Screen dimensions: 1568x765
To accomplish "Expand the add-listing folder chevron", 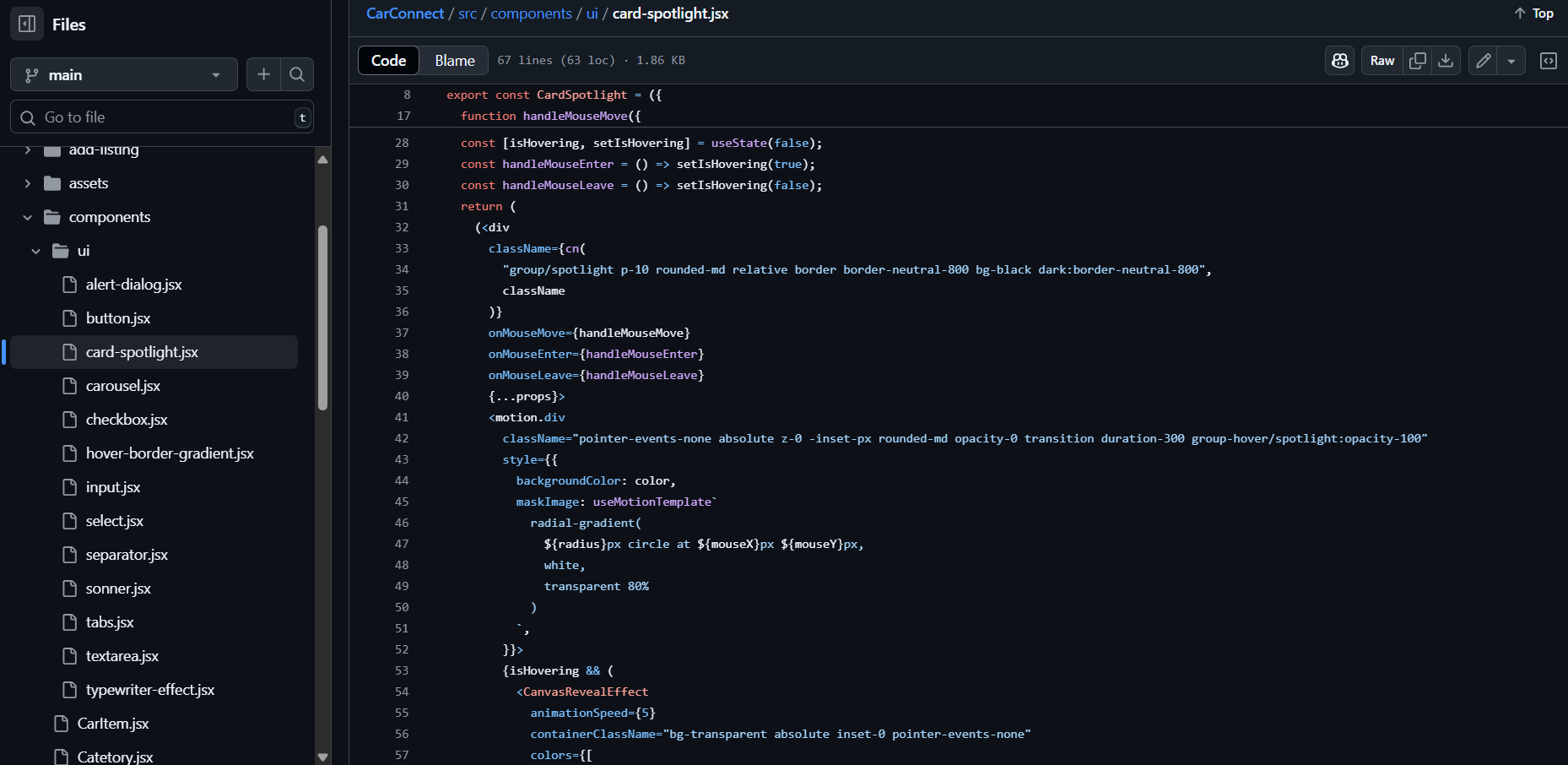I will (28, 150).
